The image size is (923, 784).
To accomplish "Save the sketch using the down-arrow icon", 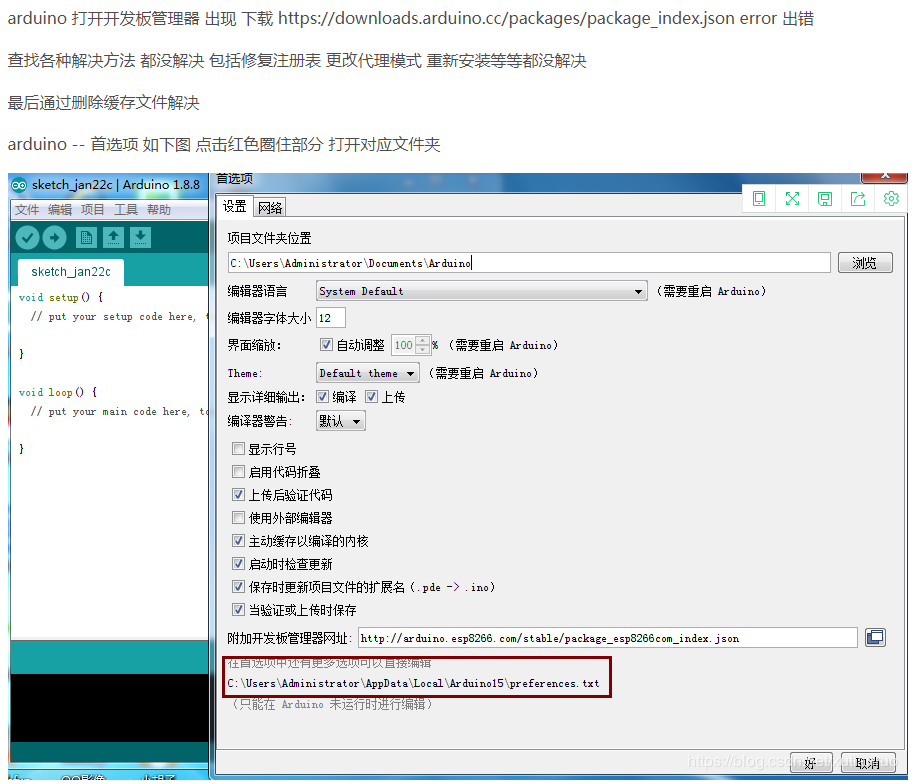I will point(140,237).
